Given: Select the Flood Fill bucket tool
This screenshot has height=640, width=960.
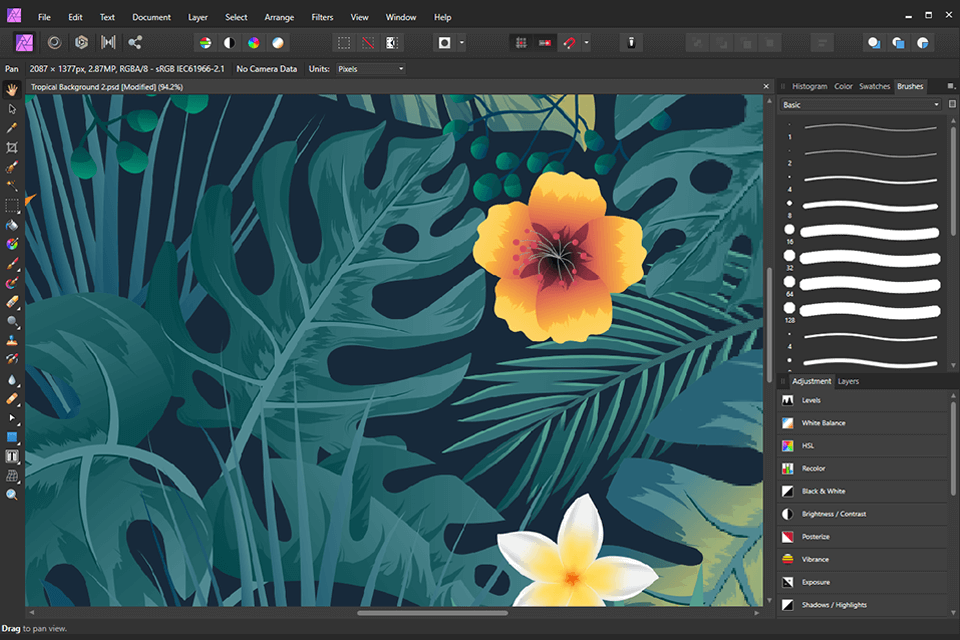Looking at the screenshot, I should coord(12,225).
